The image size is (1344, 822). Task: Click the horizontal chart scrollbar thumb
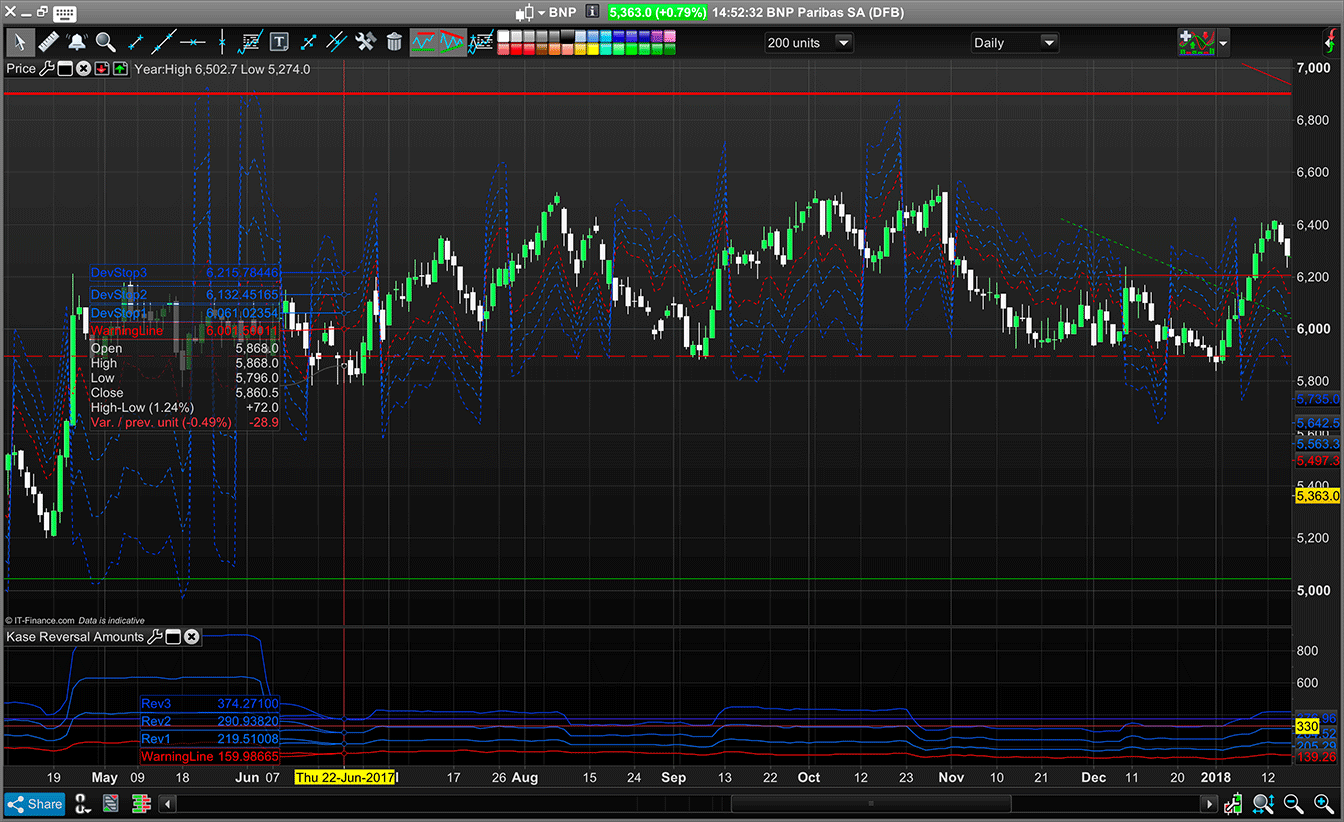pyautogui.click(x=870, y=804)
